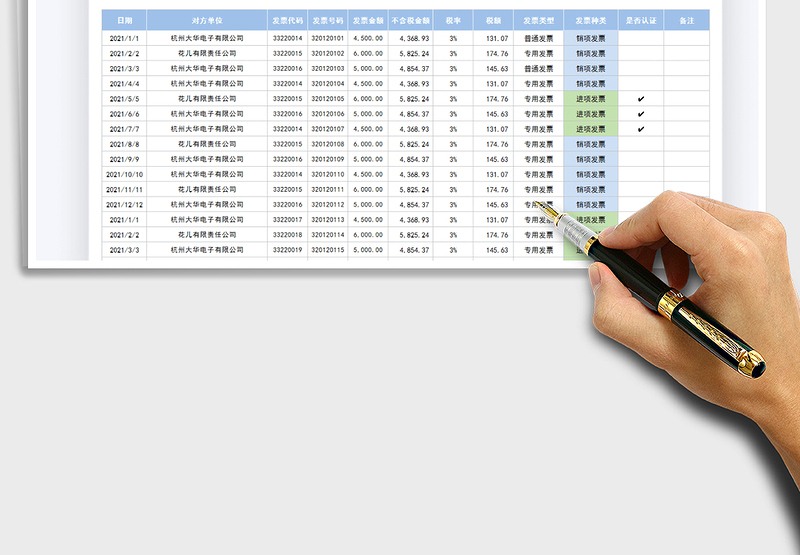Click the 发票代码 column header

click(287, 20)
